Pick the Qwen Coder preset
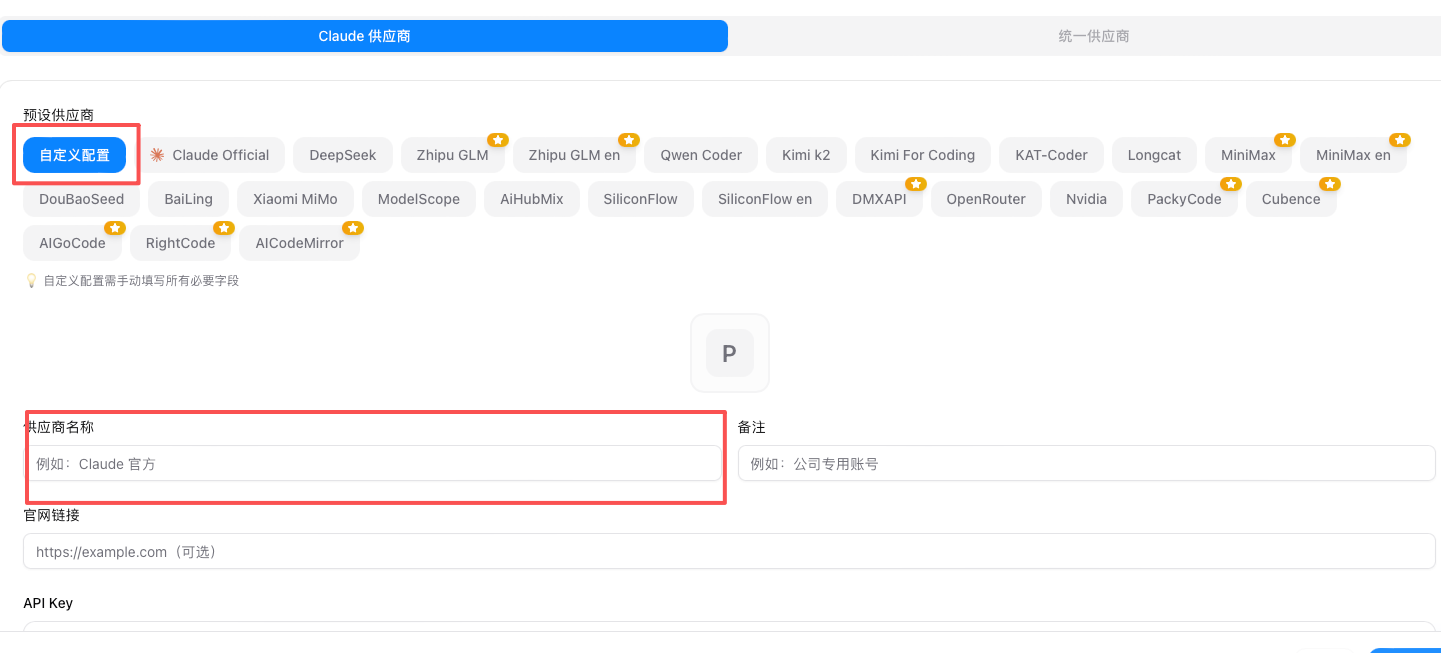 click(x=701, y=155)
